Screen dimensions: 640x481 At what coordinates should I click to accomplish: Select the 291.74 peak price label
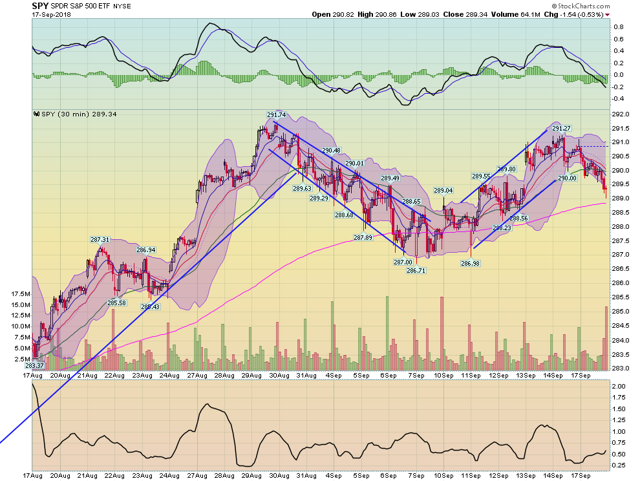click(x=276, y=115)
